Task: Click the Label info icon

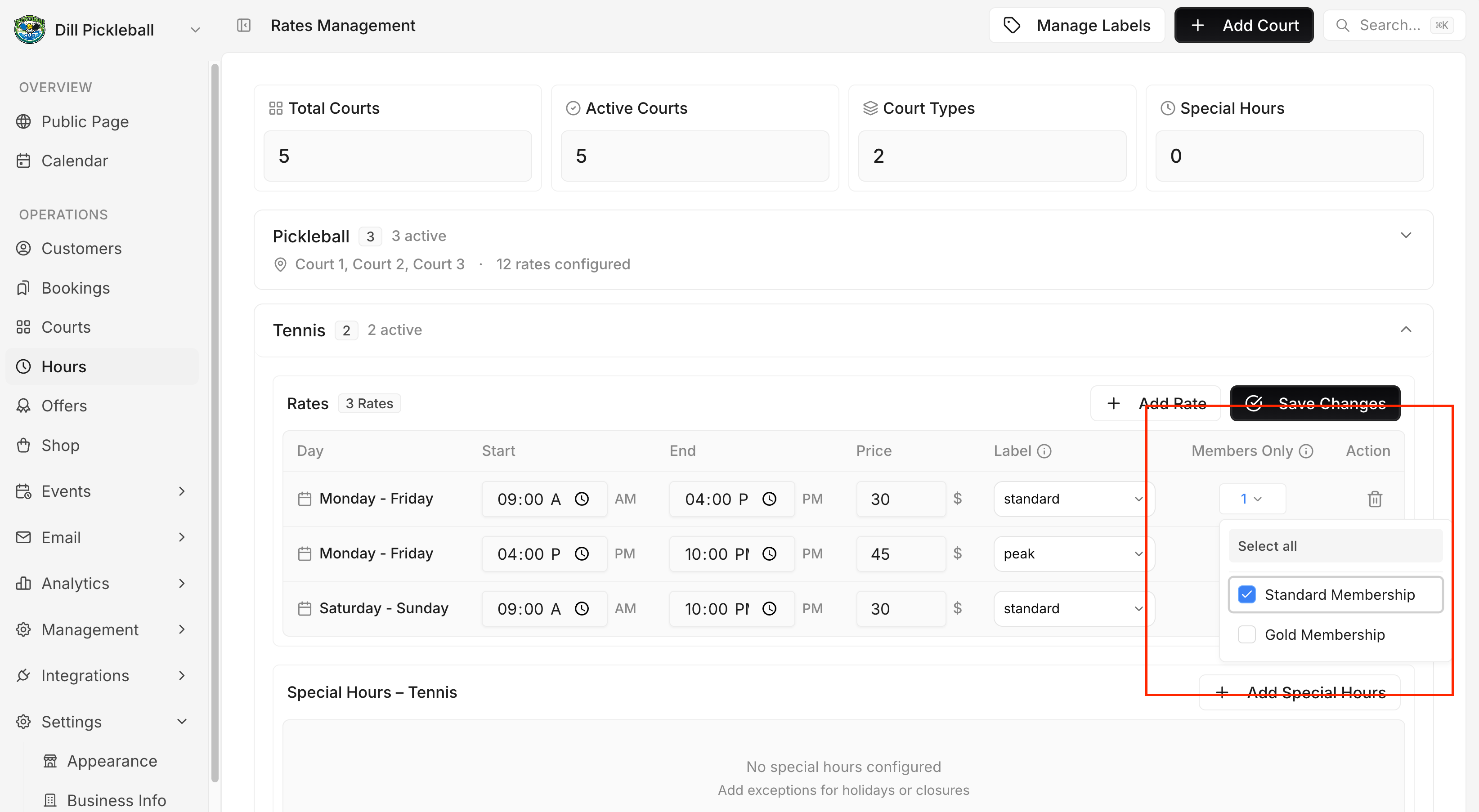Action: [1044, 451]
